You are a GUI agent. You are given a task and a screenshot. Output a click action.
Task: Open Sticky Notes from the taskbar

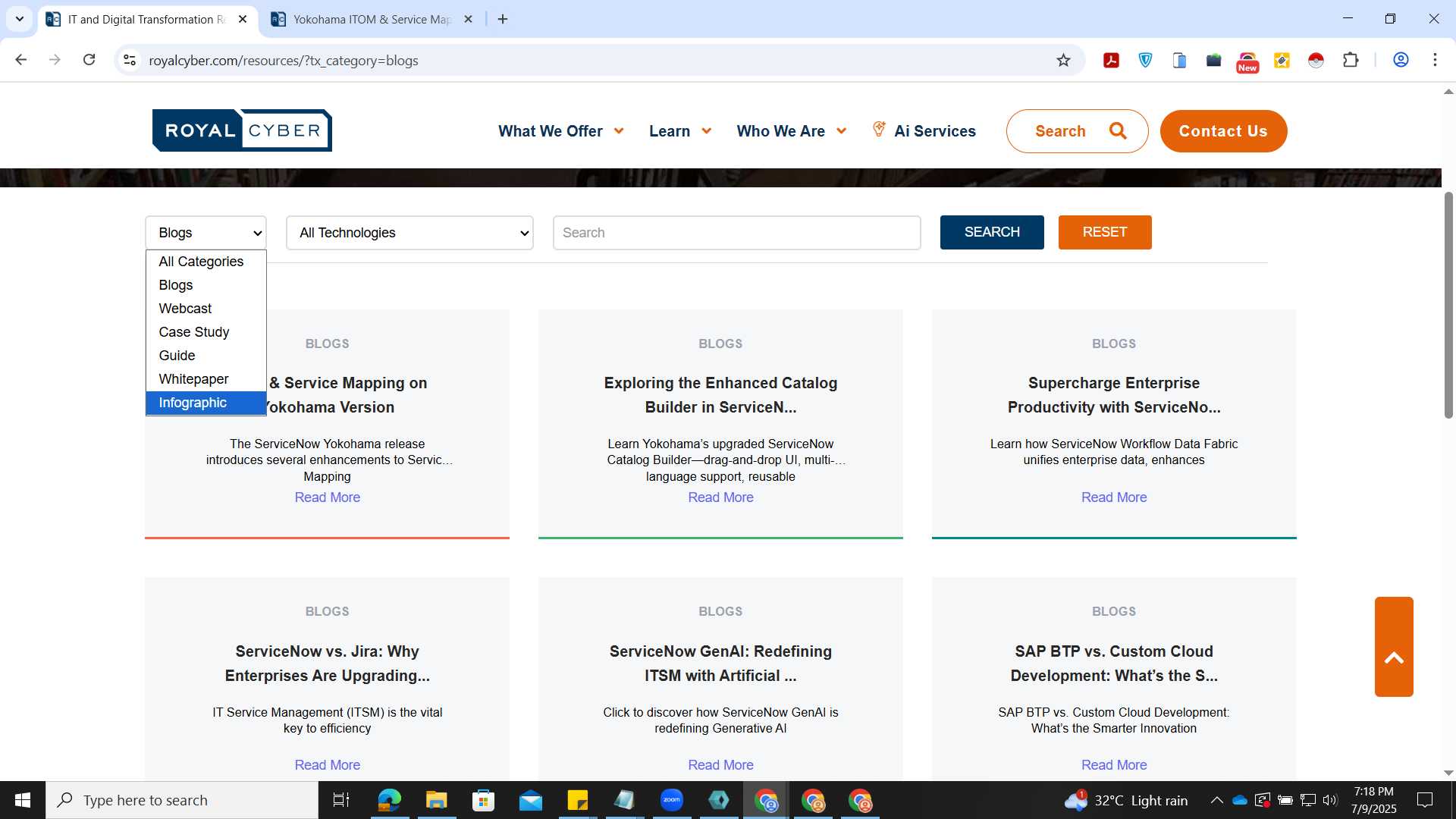578,800
